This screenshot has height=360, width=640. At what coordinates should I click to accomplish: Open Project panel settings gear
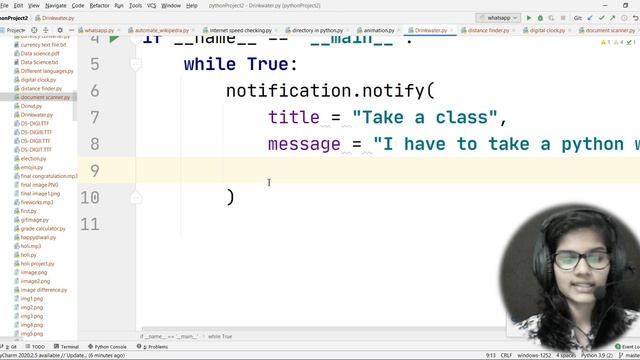(x=60, y=30)
